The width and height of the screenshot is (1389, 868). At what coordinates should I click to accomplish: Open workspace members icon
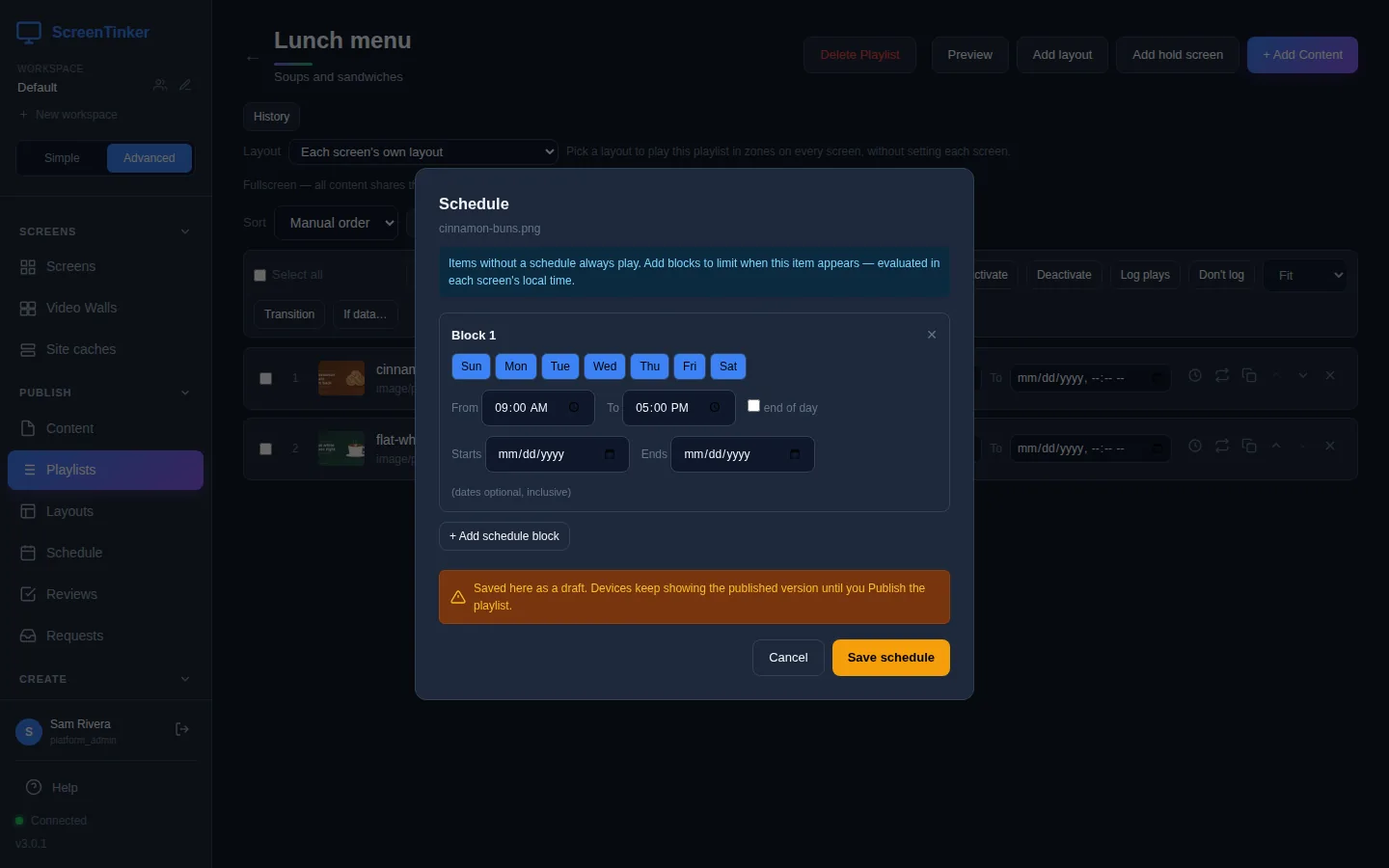click(160, 85)
